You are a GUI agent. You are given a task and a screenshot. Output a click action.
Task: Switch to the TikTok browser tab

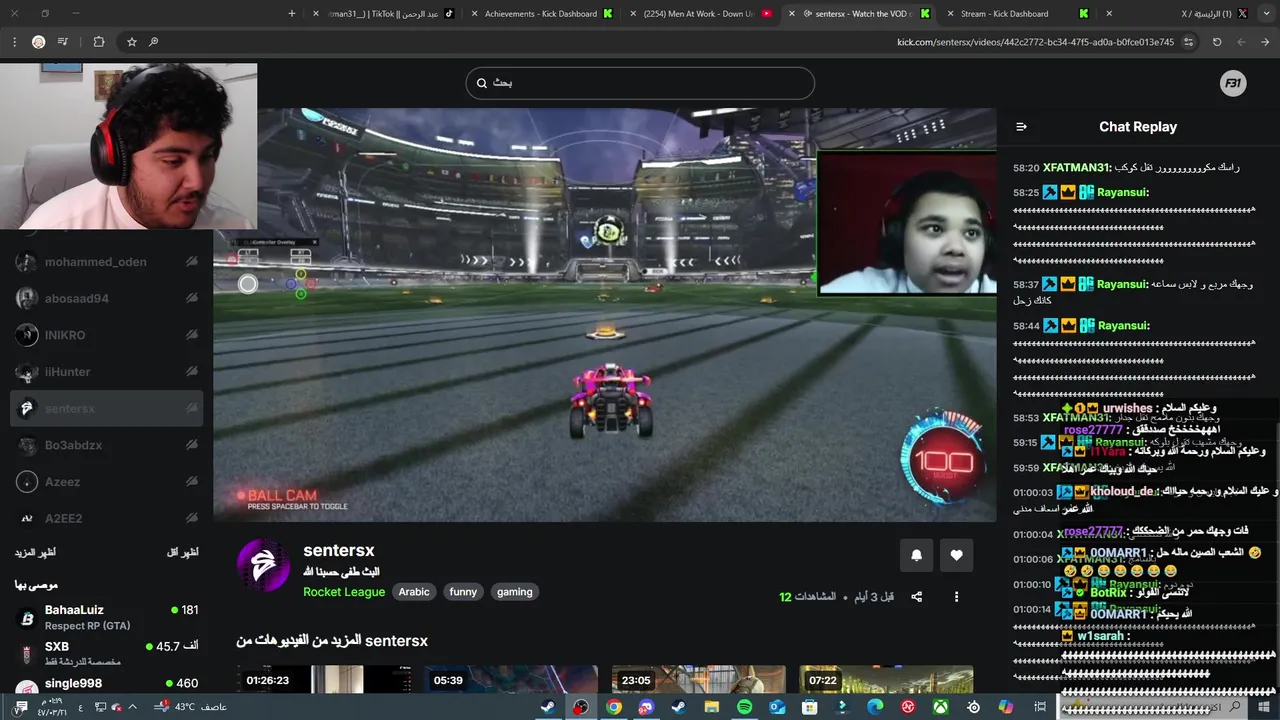tap(384, 14)
